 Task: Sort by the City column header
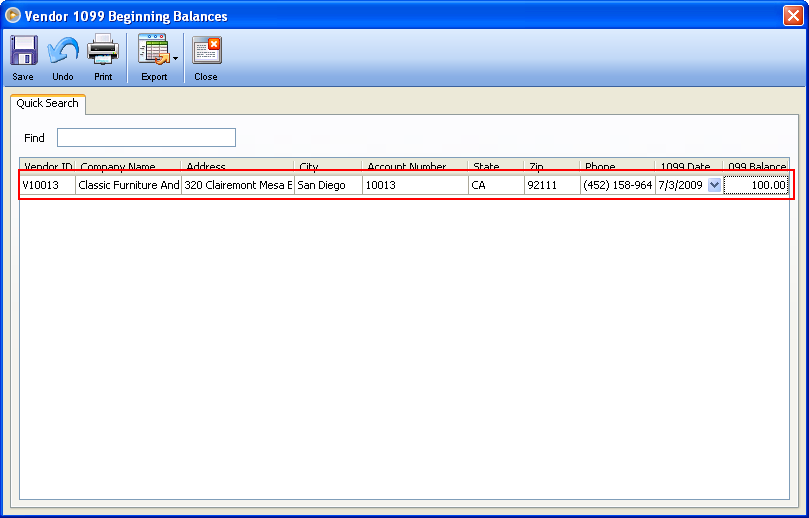(328, 166)
